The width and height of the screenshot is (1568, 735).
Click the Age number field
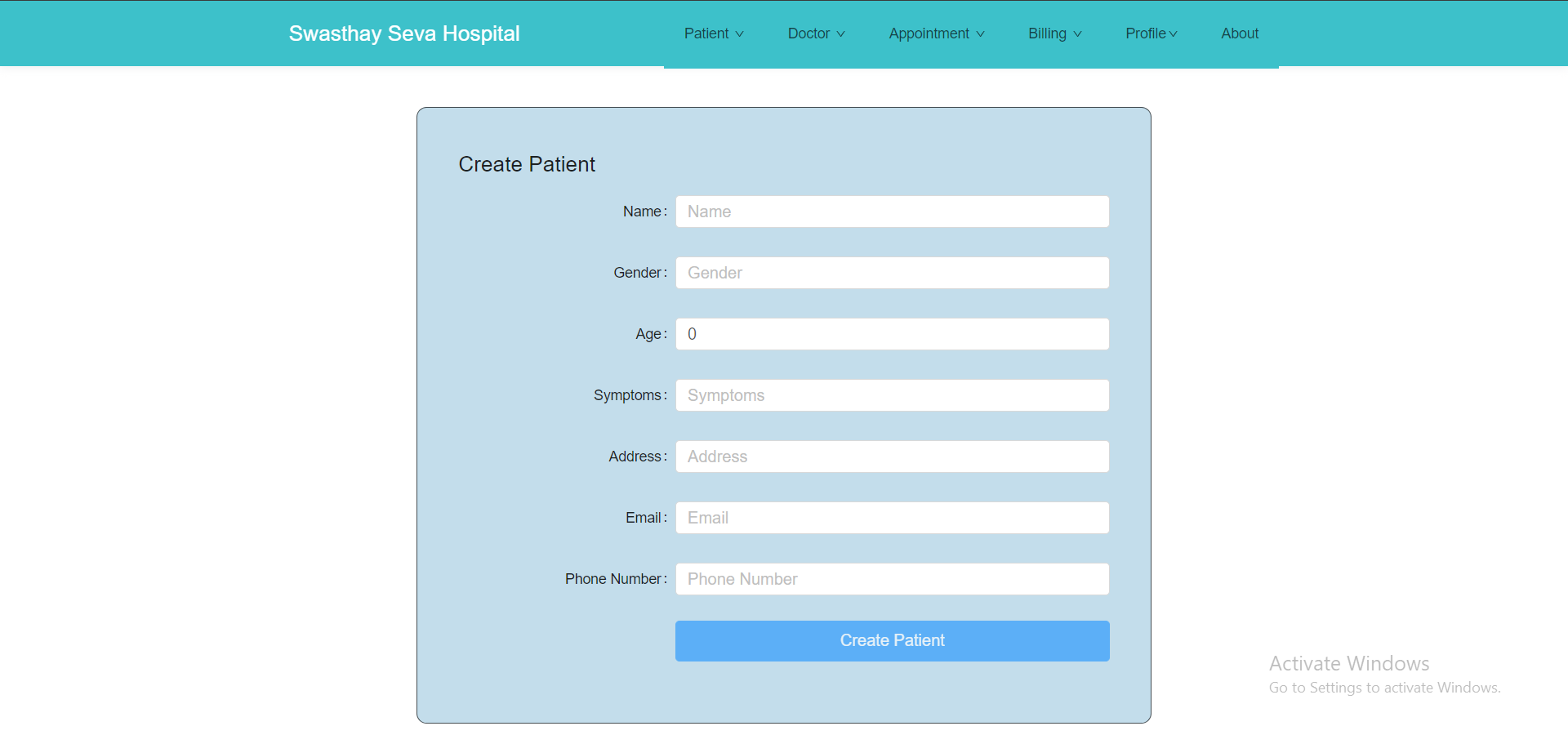[x=892, y=334]
